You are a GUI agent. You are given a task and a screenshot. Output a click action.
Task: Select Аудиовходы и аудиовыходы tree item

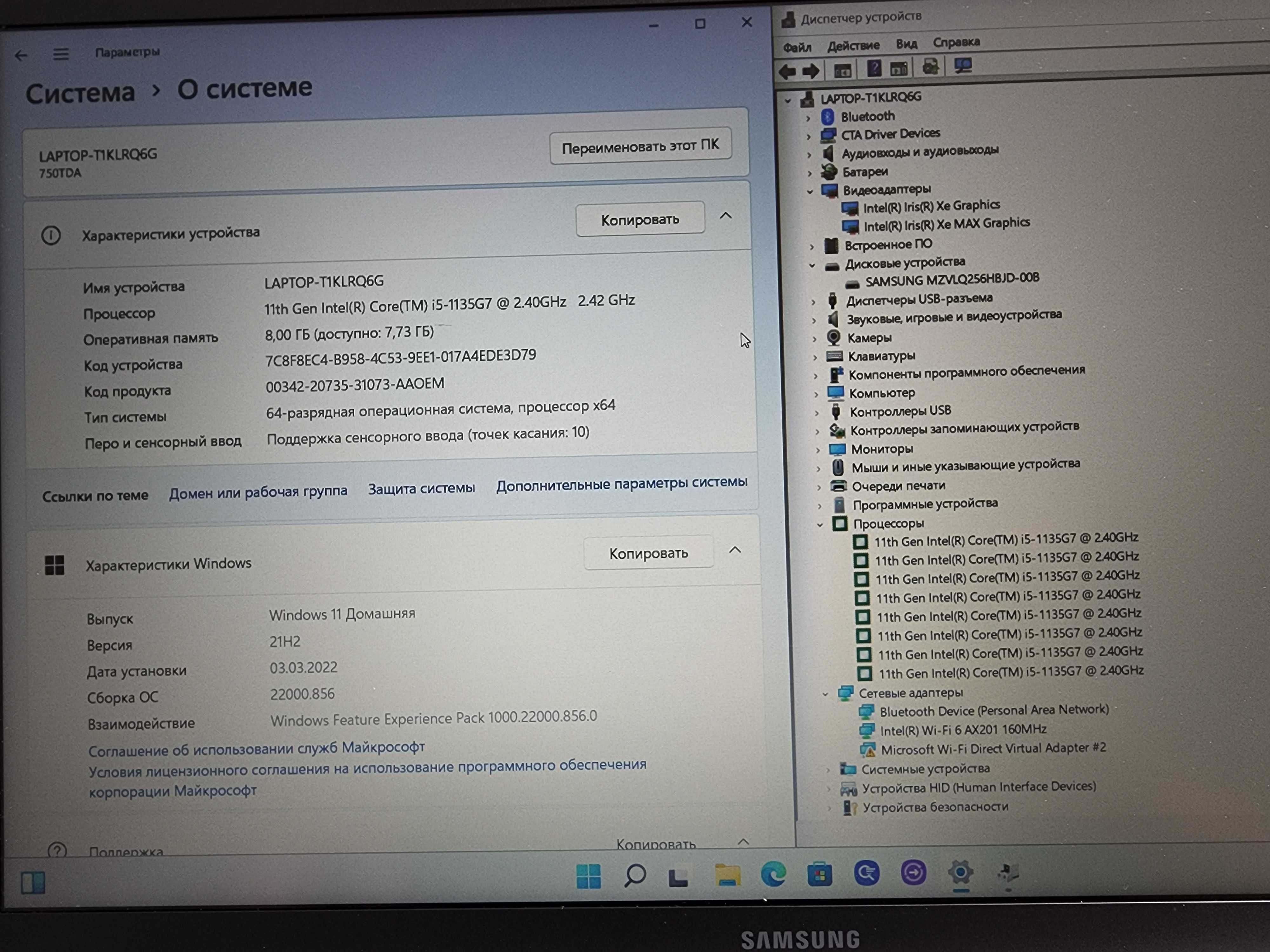tap(920, 152)
